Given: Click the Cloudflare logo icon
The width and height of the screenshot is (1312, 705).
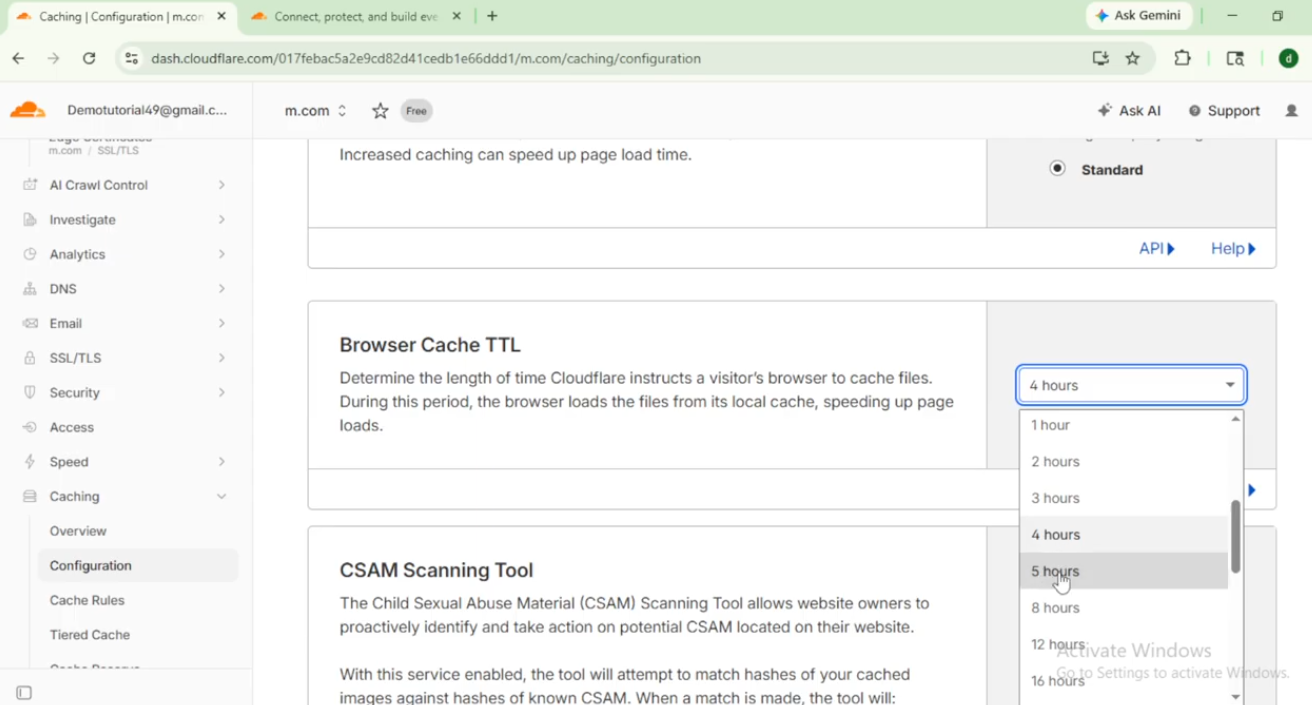Looking at the screenshot, I should pyautogui.click(x=28, y=110).
